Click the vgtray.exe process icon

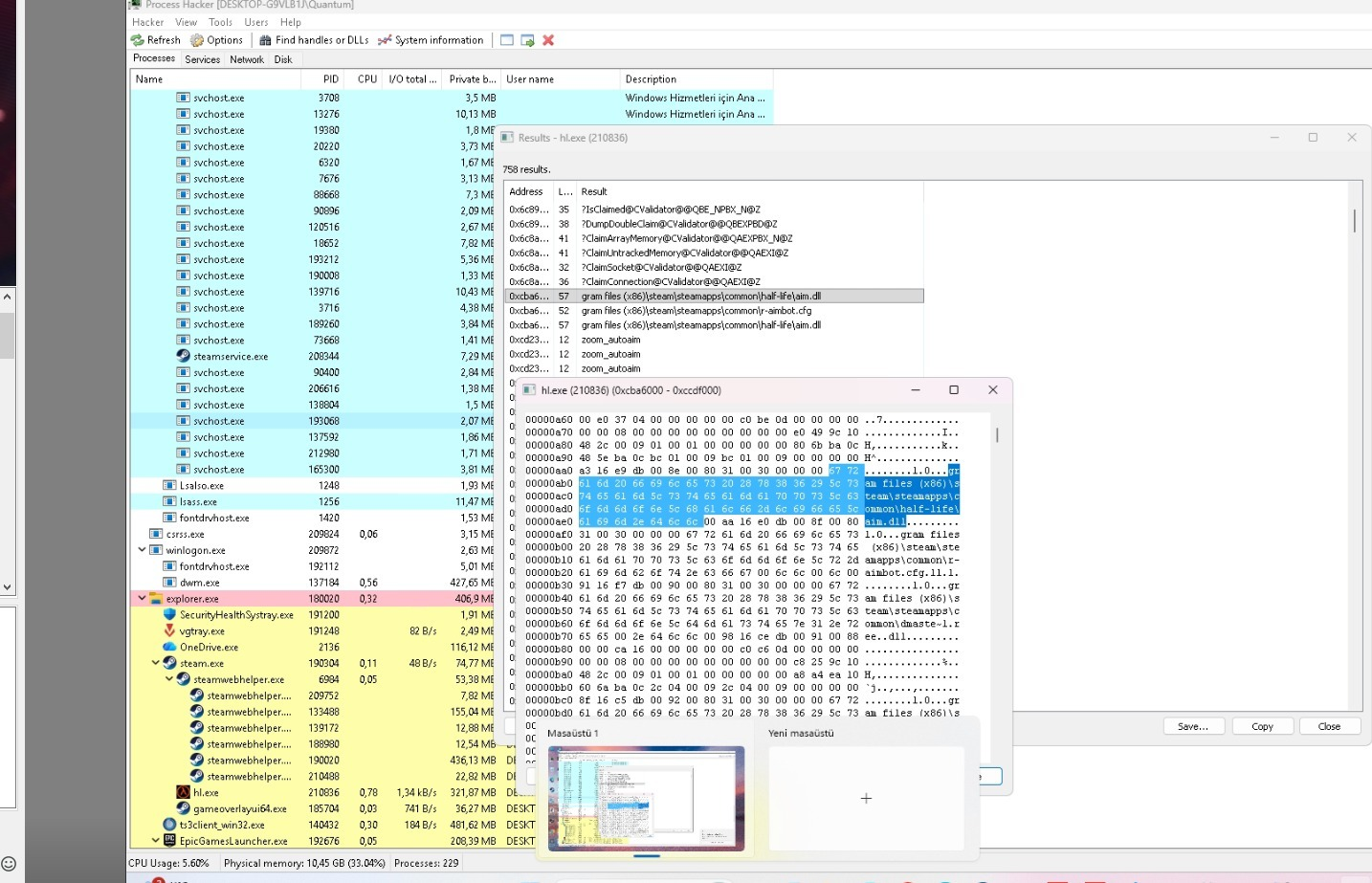[170, 630]
